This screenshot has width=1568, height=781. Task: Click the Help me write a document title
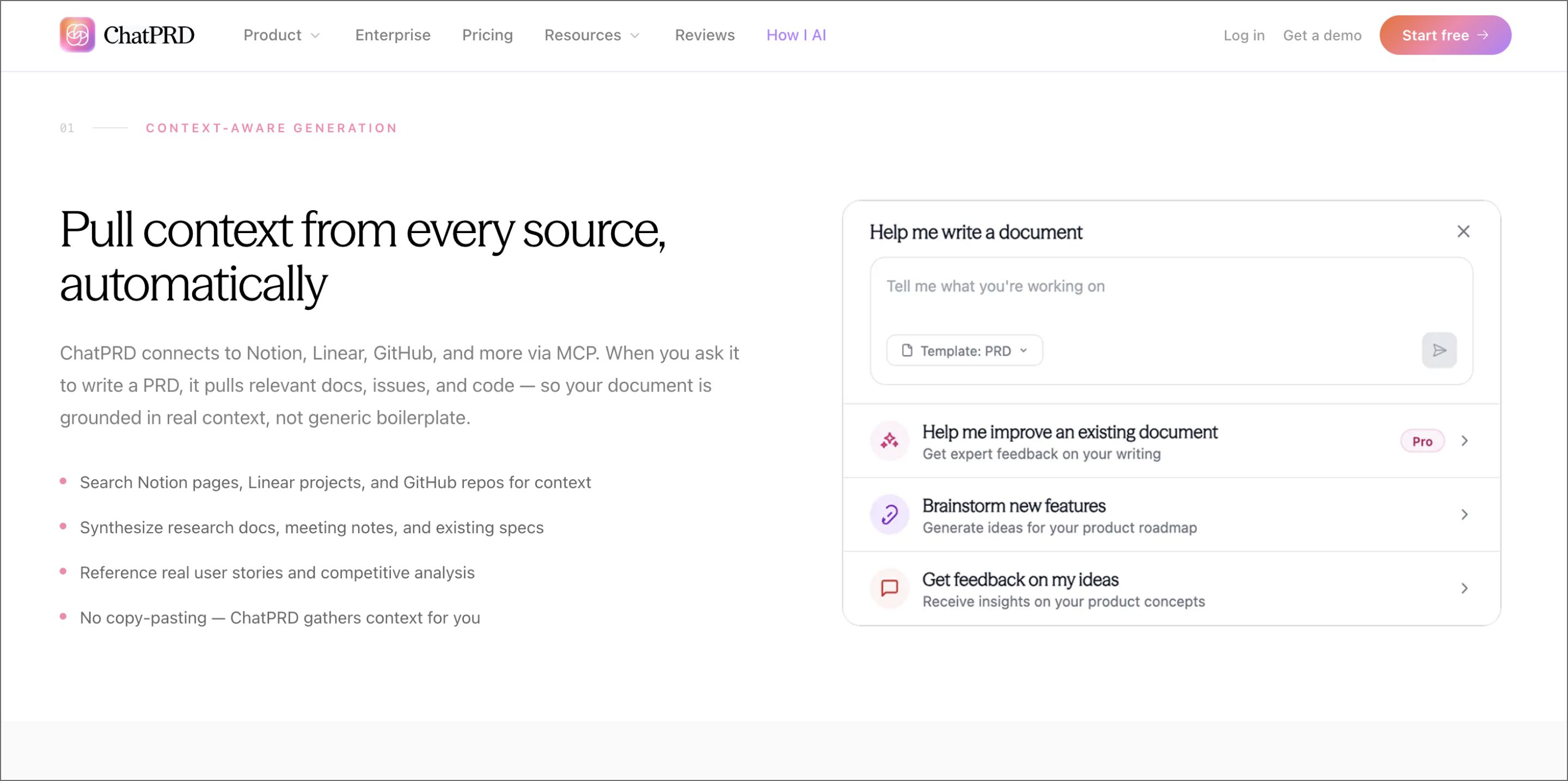tap(976, 233)
